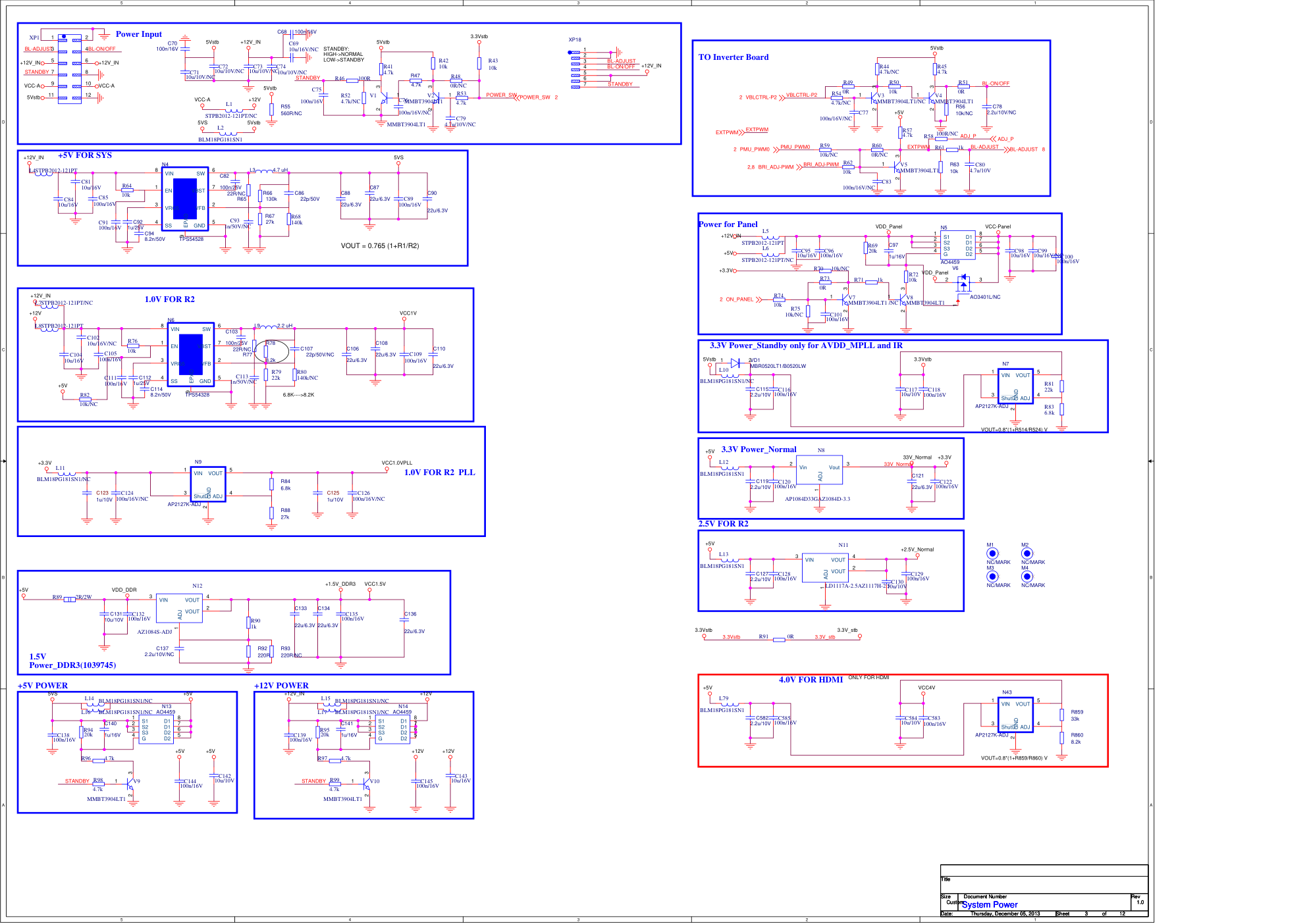Select the N5 AO4459 MOSFET block

tap(958, 245)
